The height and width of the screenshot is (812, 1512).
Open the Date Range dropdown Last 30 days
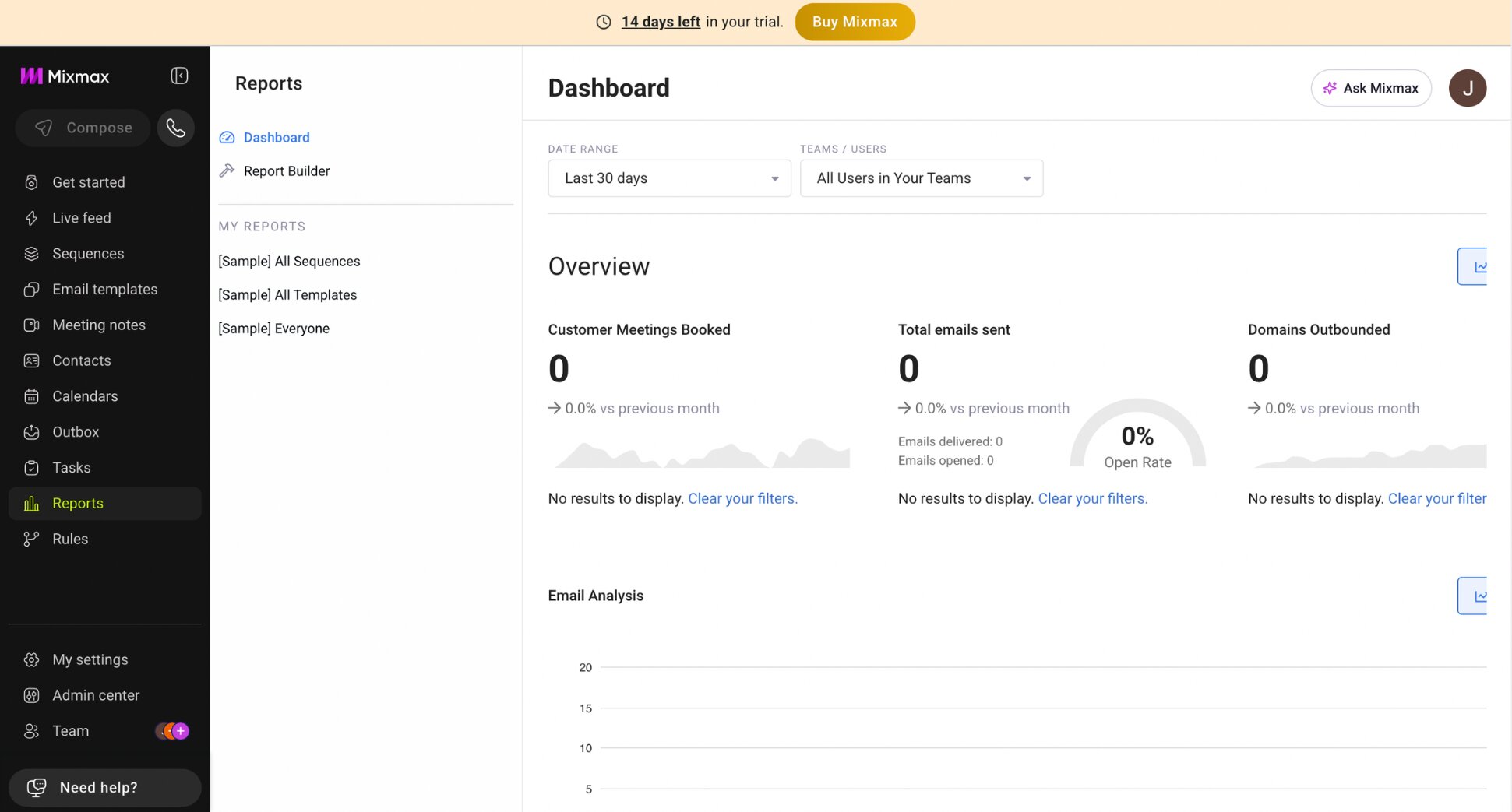[669, 178]
